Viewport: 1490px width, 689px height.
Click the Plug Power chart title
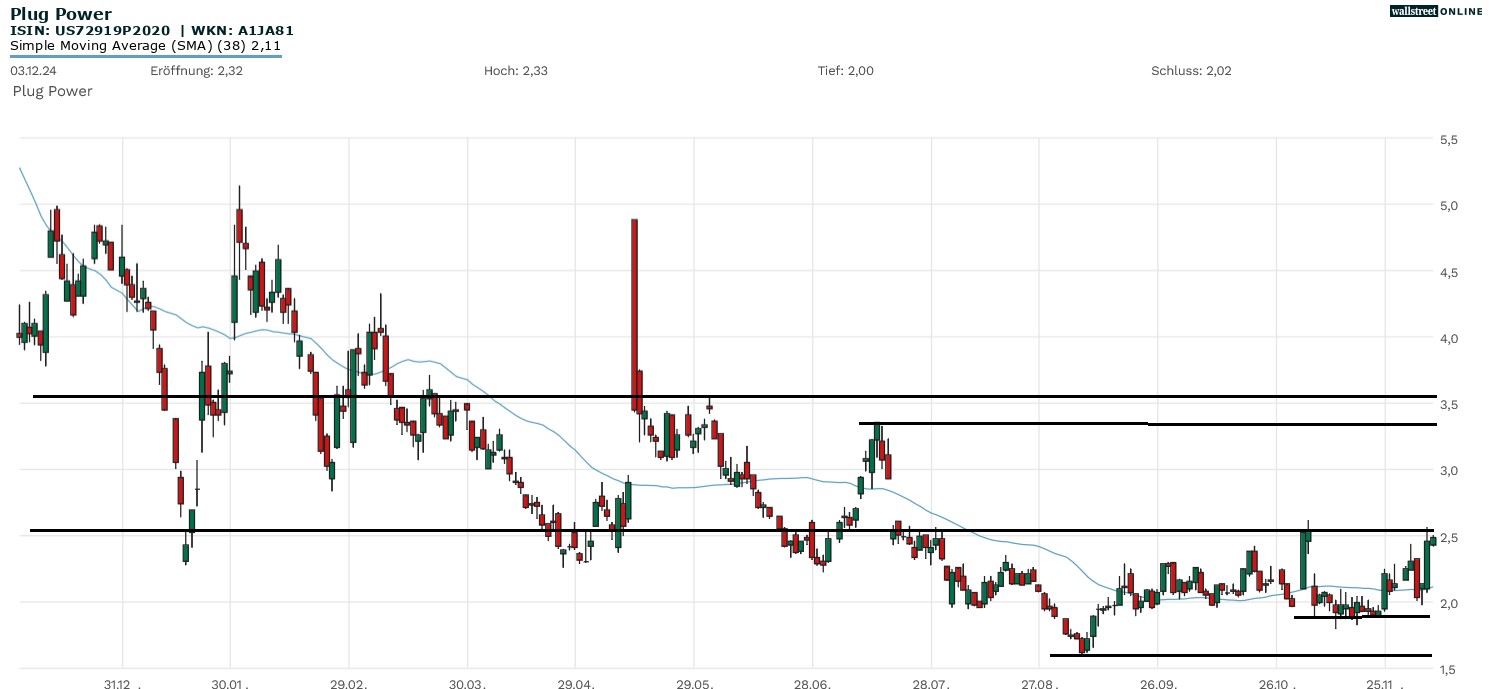pyautogui.click(x=61, y=14)
